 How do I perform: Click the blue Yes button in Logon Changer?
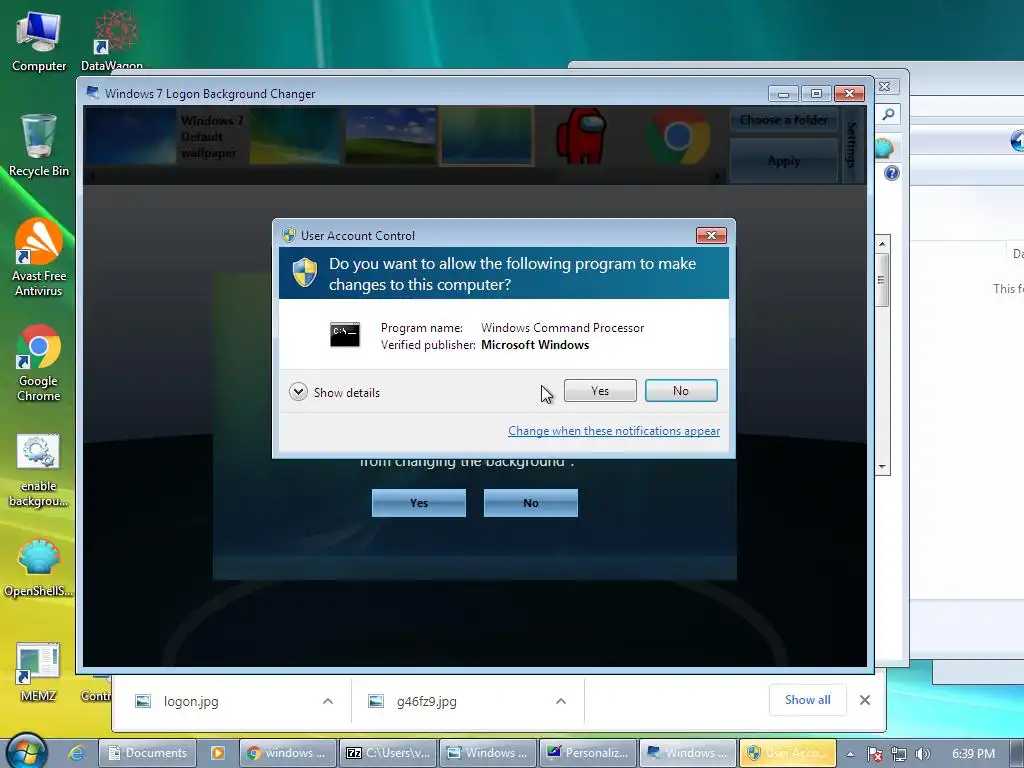coord(419,503)
